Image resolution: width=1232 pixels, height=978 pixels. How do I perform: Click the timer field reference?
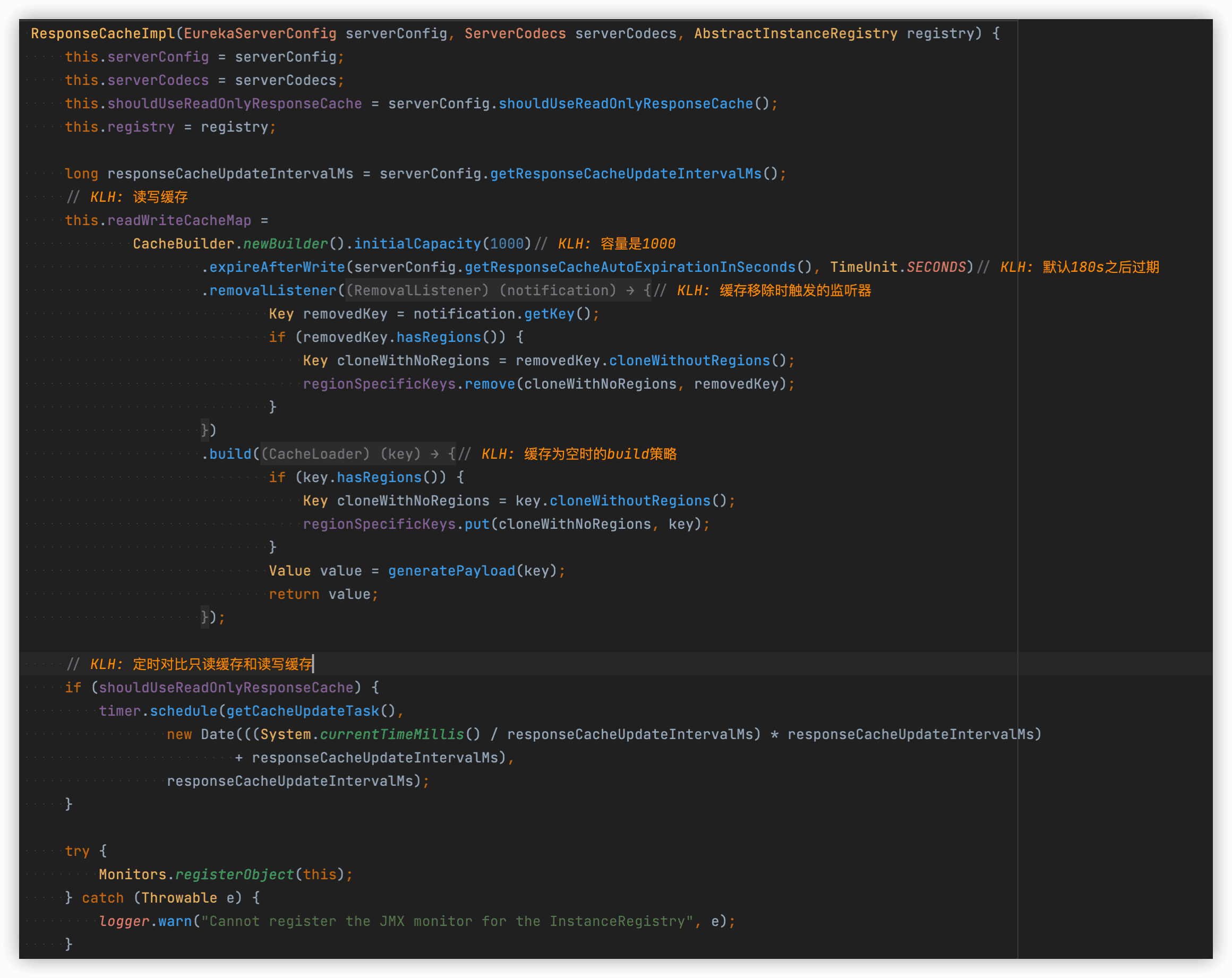click(x=119, y=711)
